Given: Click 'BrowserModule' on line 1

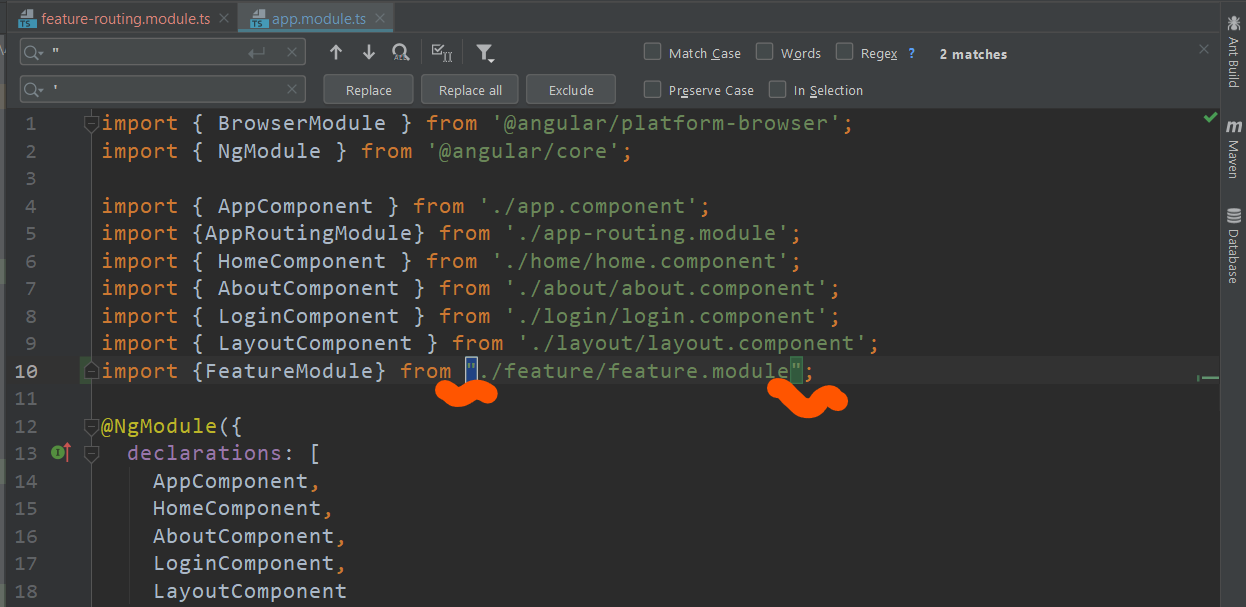Looking at the screenshot, I should click(301, 124).
